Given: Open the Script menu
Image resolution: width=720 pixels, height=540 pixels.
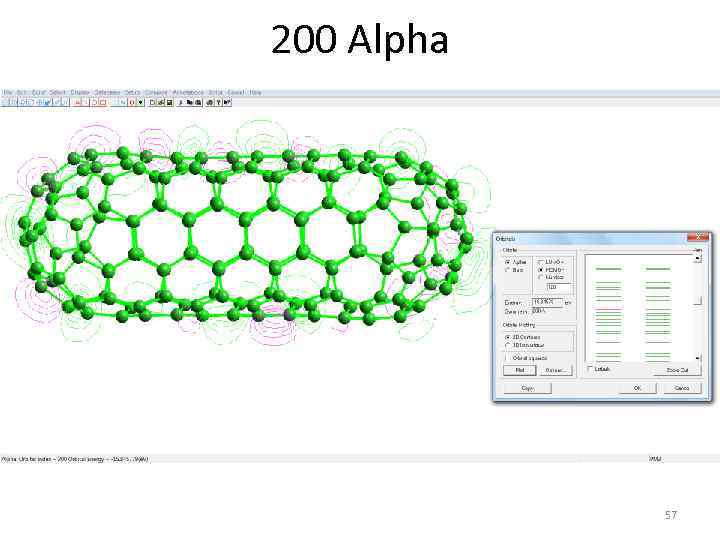Looking at the screenshot, I should pyautogui.click(x=215, y=92).
